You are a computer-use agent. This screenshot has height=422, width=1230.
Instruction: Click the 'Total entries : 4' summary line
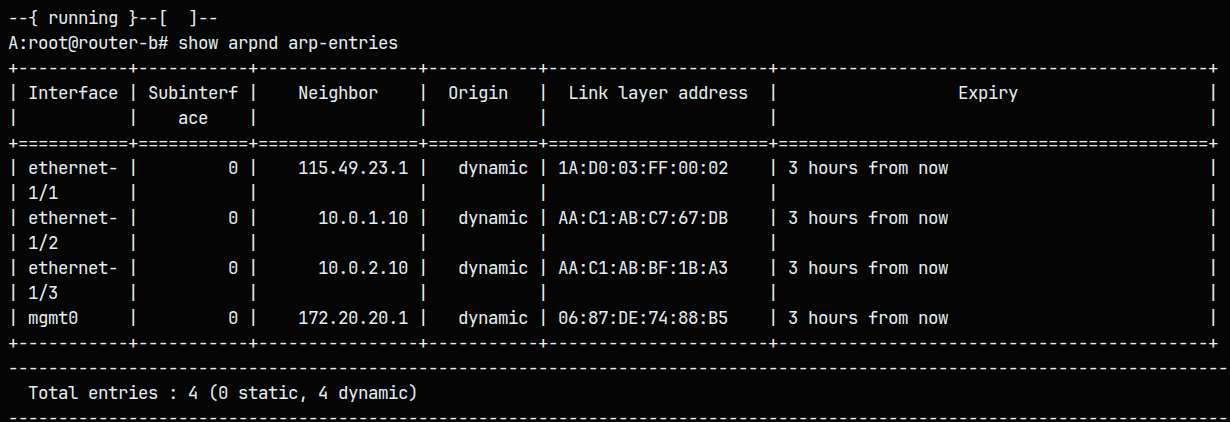tap(223, 393)
